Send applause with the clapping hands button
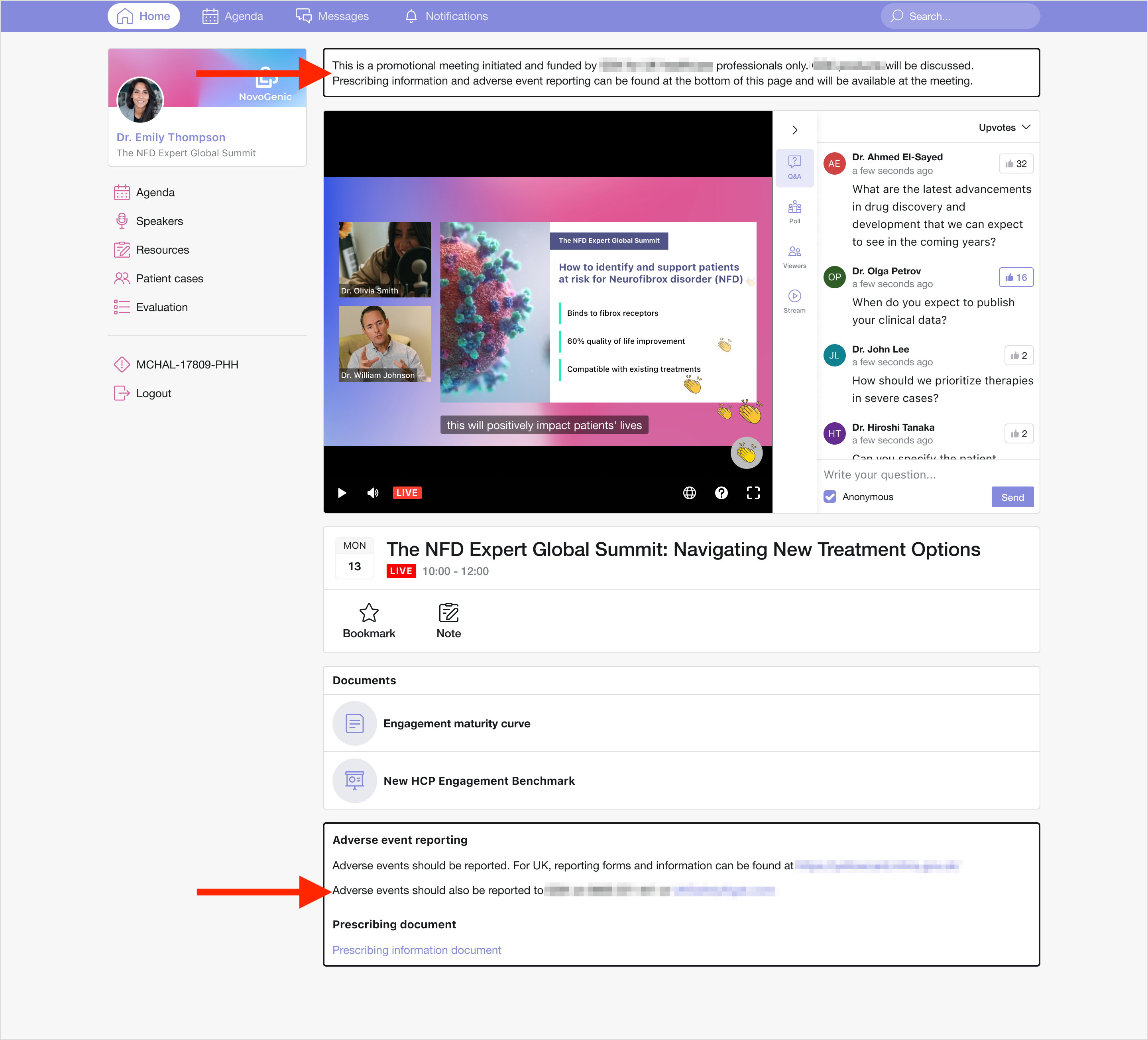 pyautogui.click(x=746, y=453)
